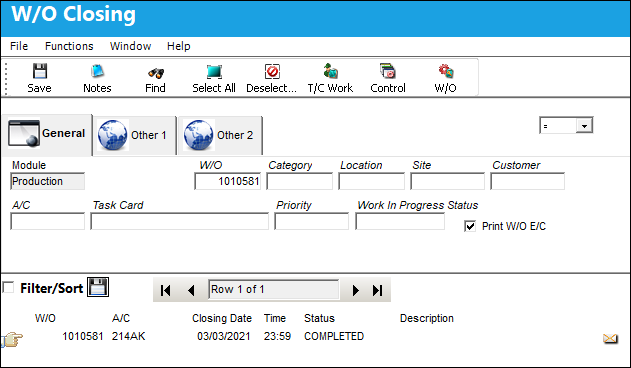Click the Description column header
Image resolution: width=631 pixels, height=368 pixels.
pos(427,318)
